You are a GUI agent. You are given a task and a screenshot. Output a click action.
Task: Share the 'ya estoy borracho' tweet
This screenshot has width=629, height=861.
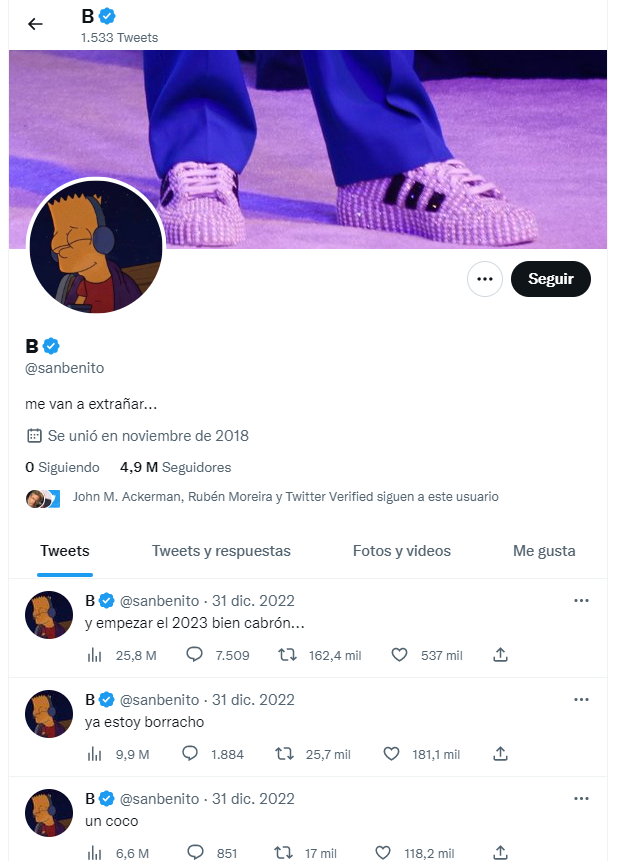tap(501, 754)
